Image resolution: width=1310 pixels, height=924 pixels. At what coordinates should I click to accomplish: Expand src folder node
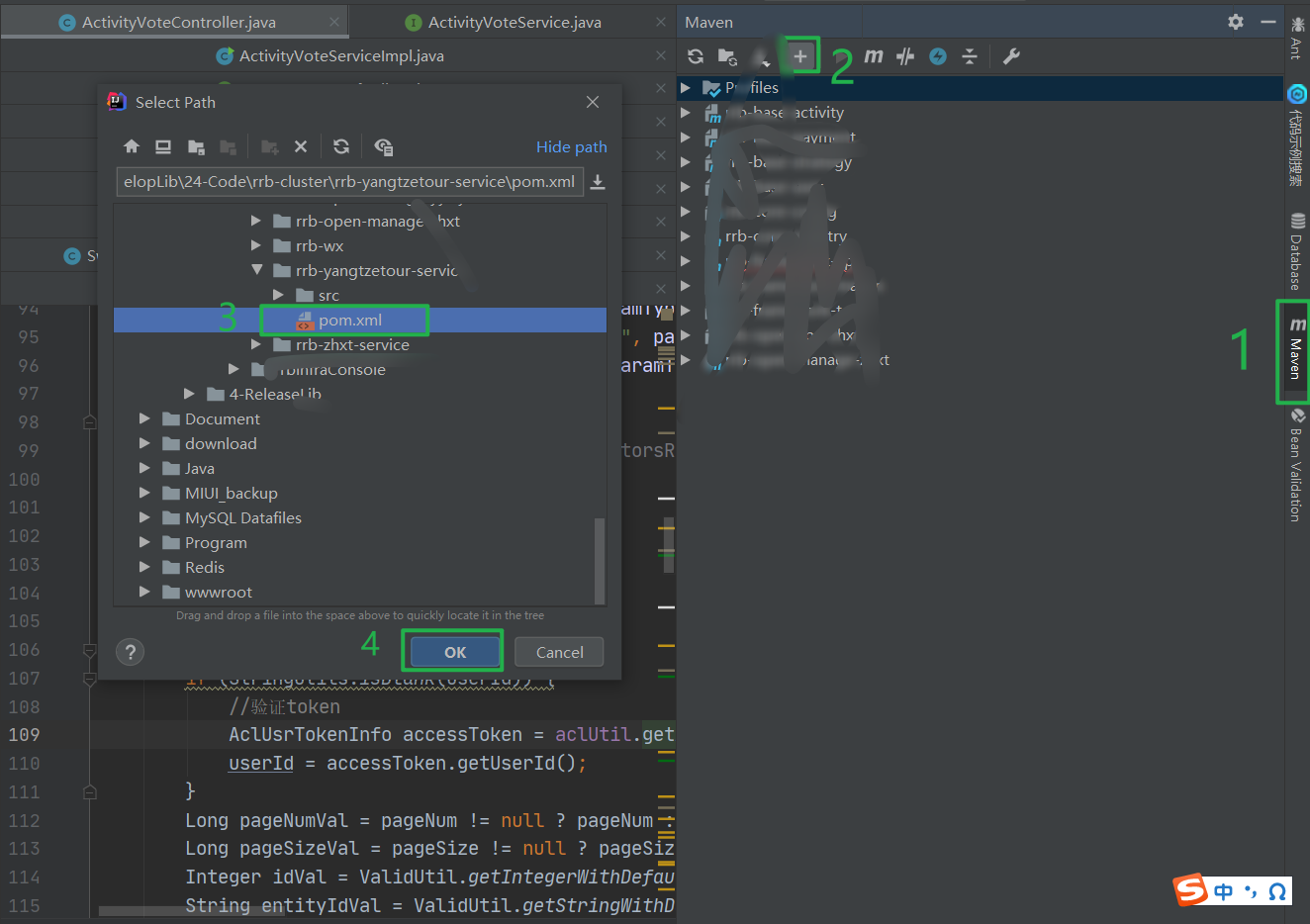coord(278,295)
